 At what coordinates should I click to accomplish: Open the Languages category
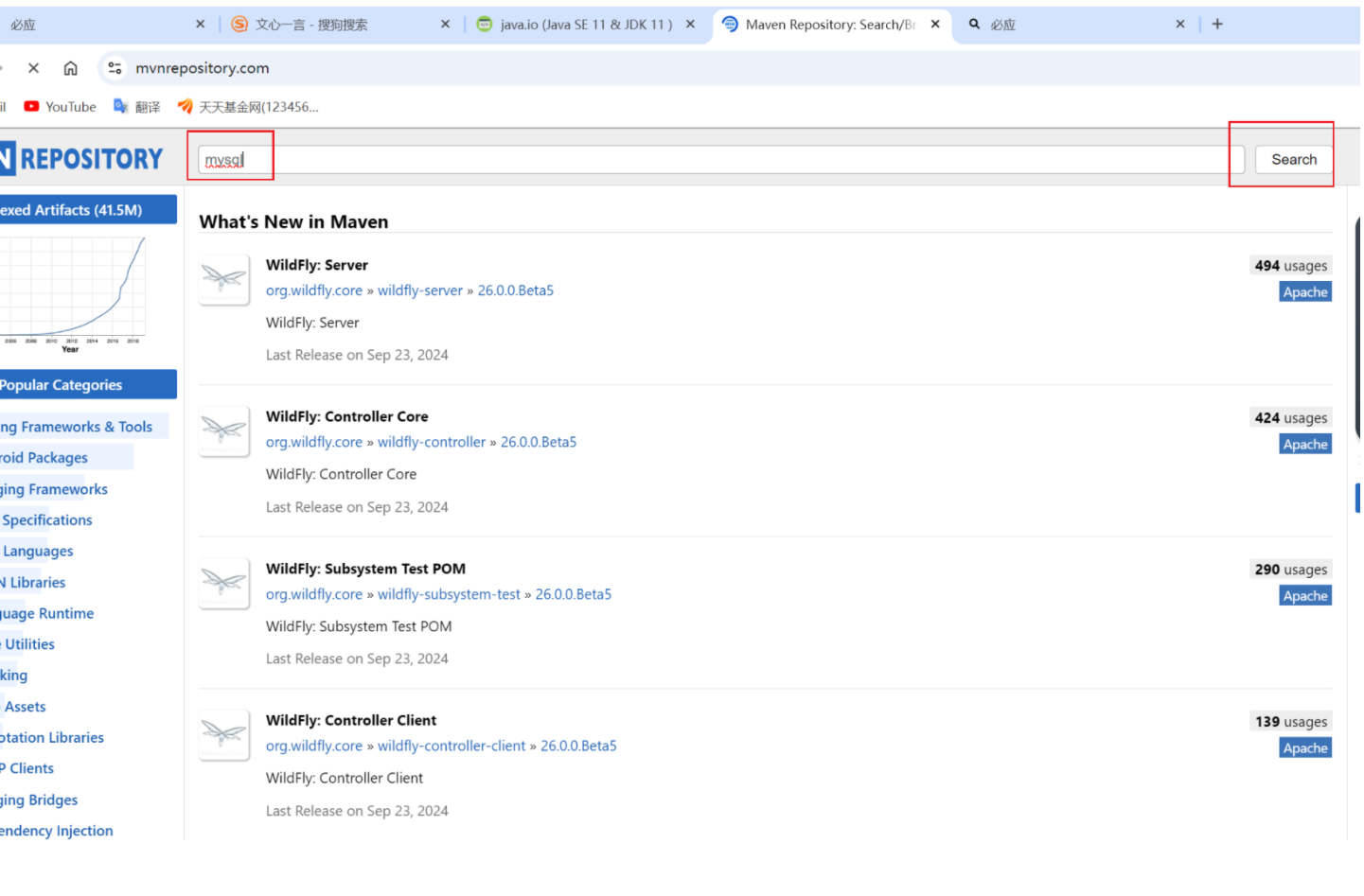38,552
